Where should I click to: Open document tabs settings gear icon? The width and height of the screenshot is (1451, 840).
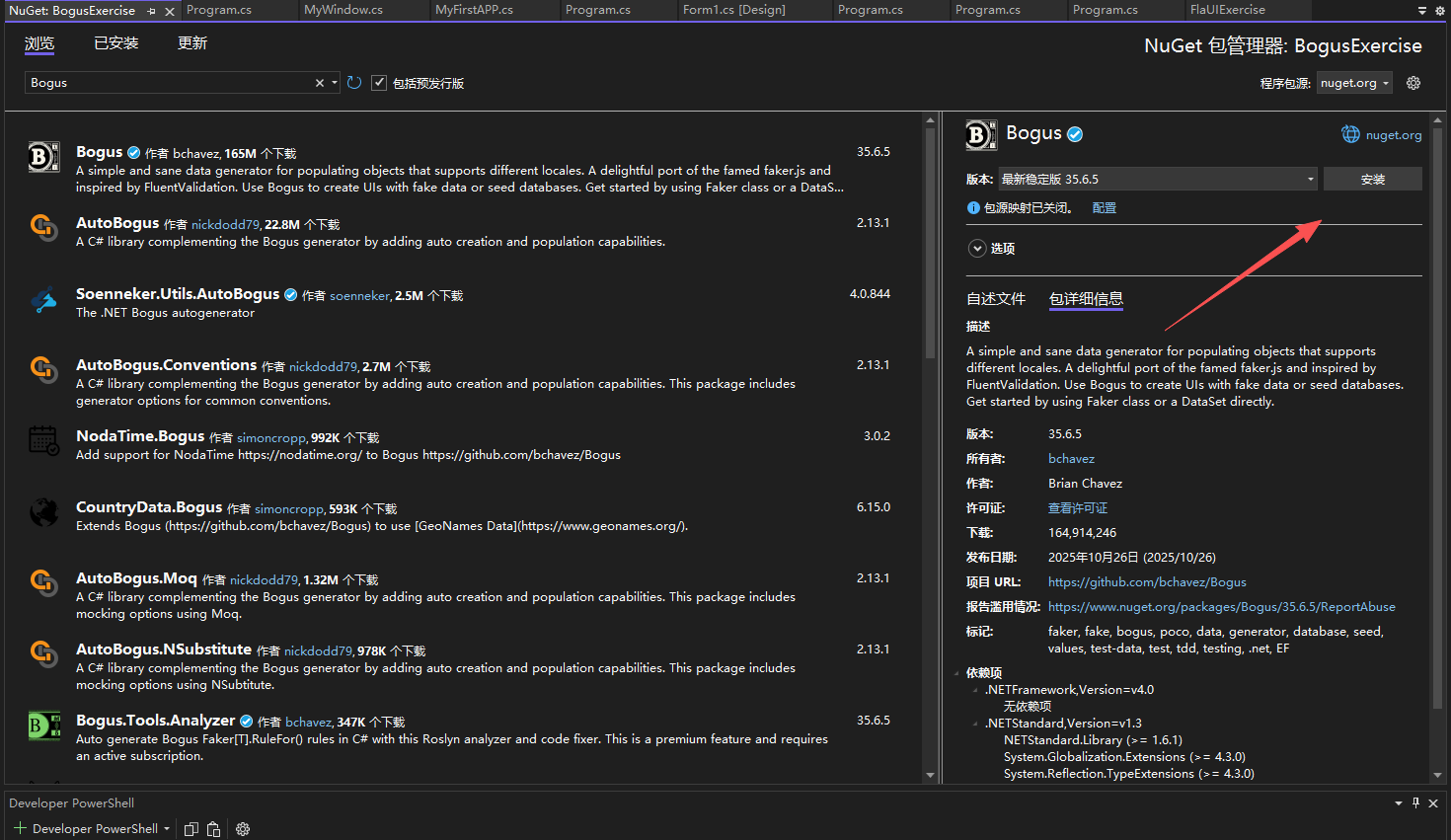point(1439,10)
